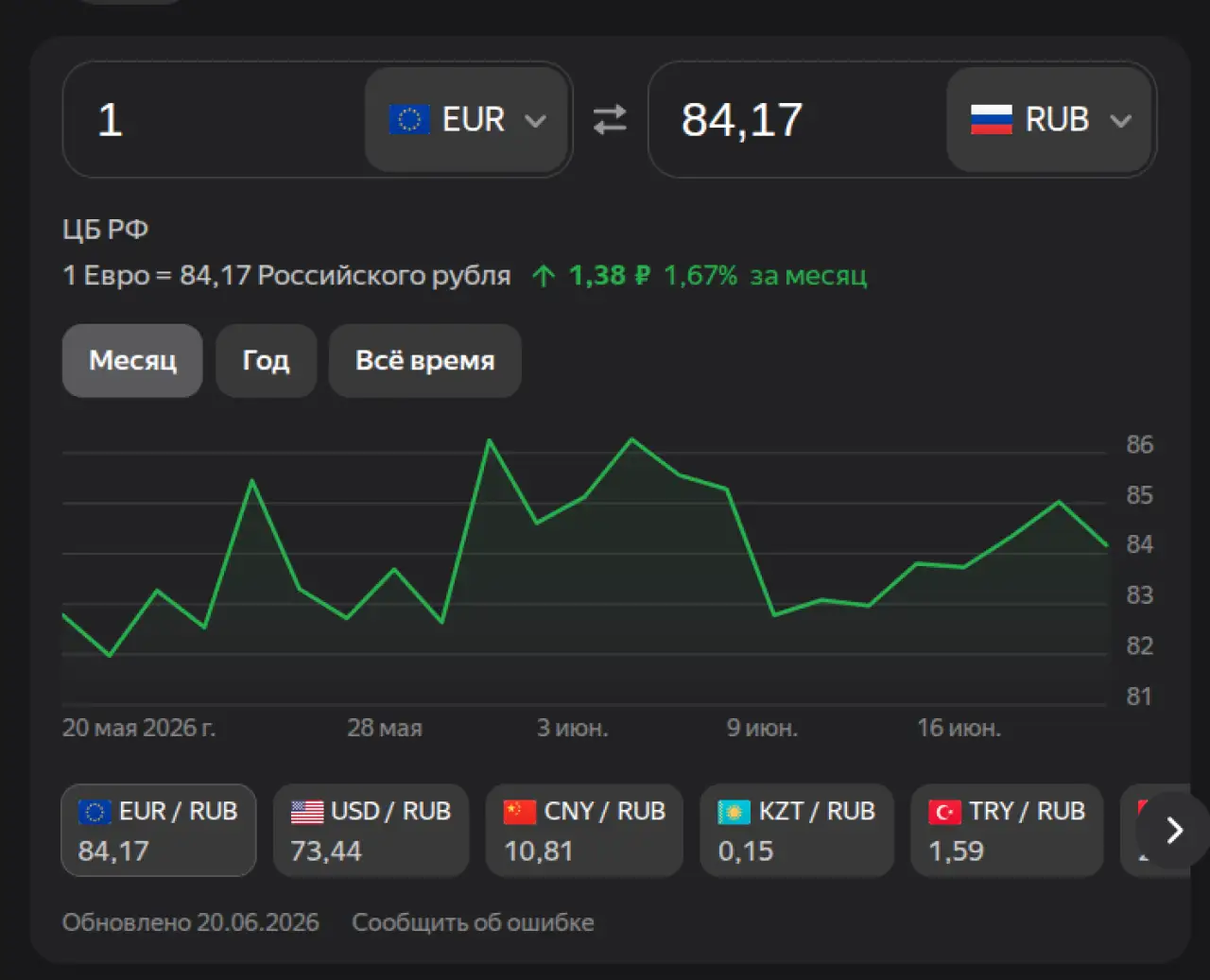Click the chart date label 28 мая
Viewport: 1210px width, 980px height.
tap(385, 729)
